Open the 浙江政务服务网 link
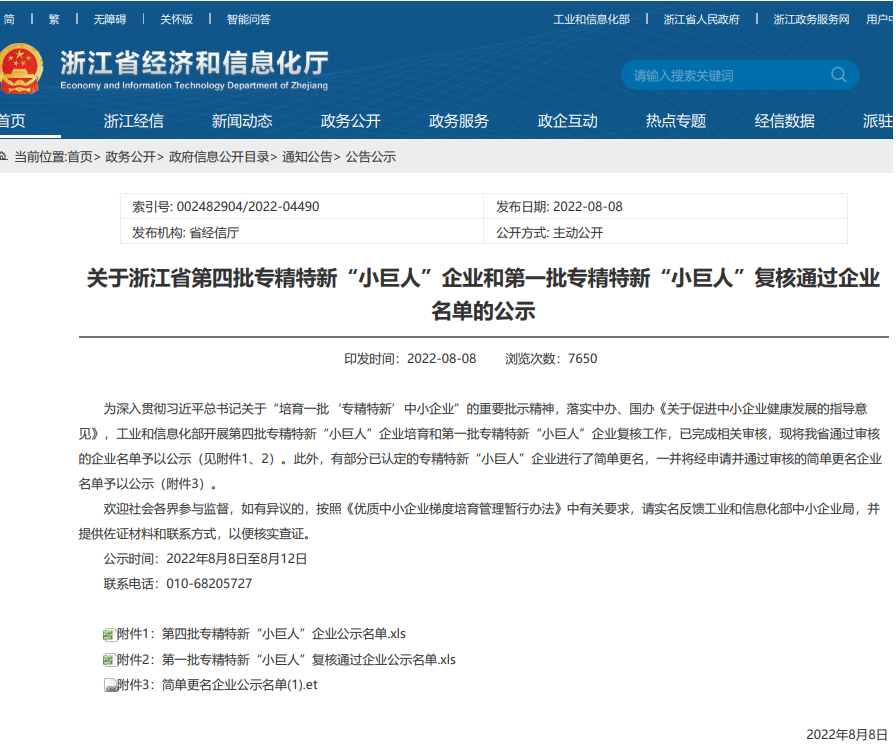This screenshot has width=896, height=755. coord(811,19)
